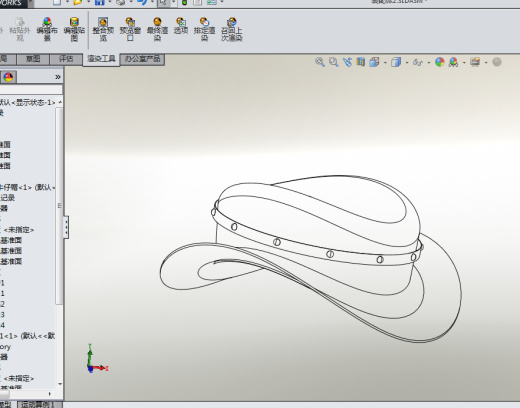Viewport: 520px width, 408px height.
Task: Click the Edit Appearance color ball icon
Action: coord(440,62)
